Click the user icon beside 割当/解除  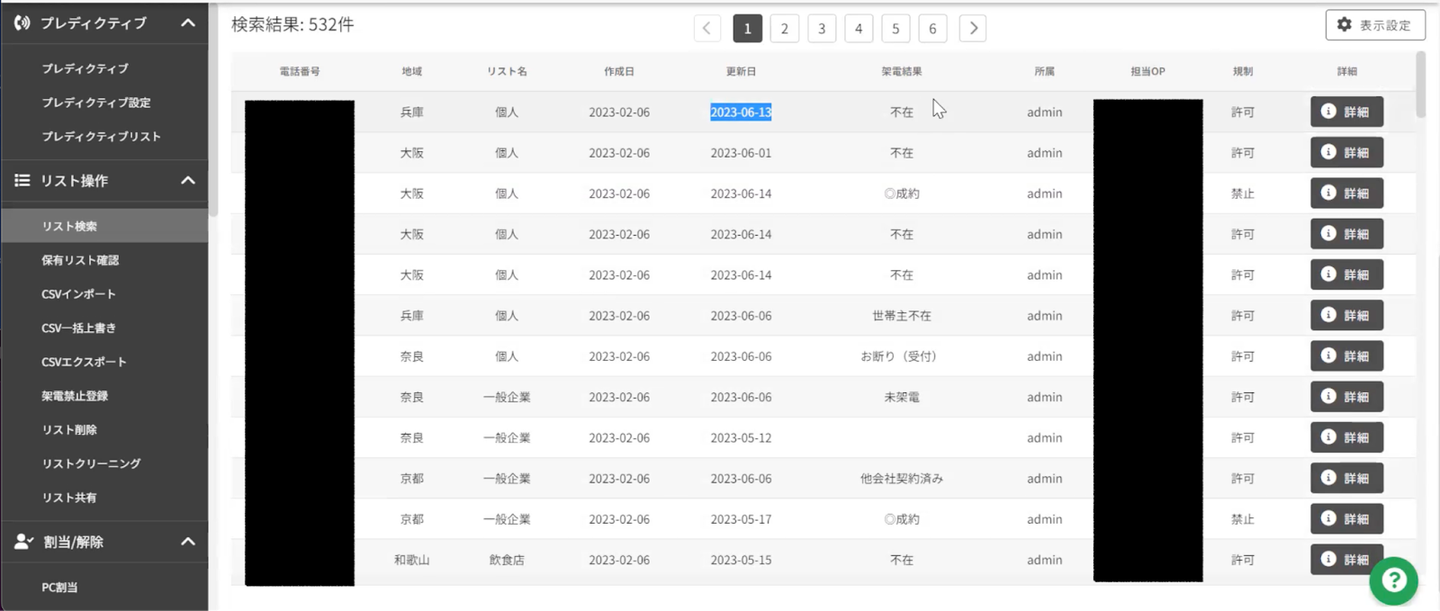coord(24,541)
